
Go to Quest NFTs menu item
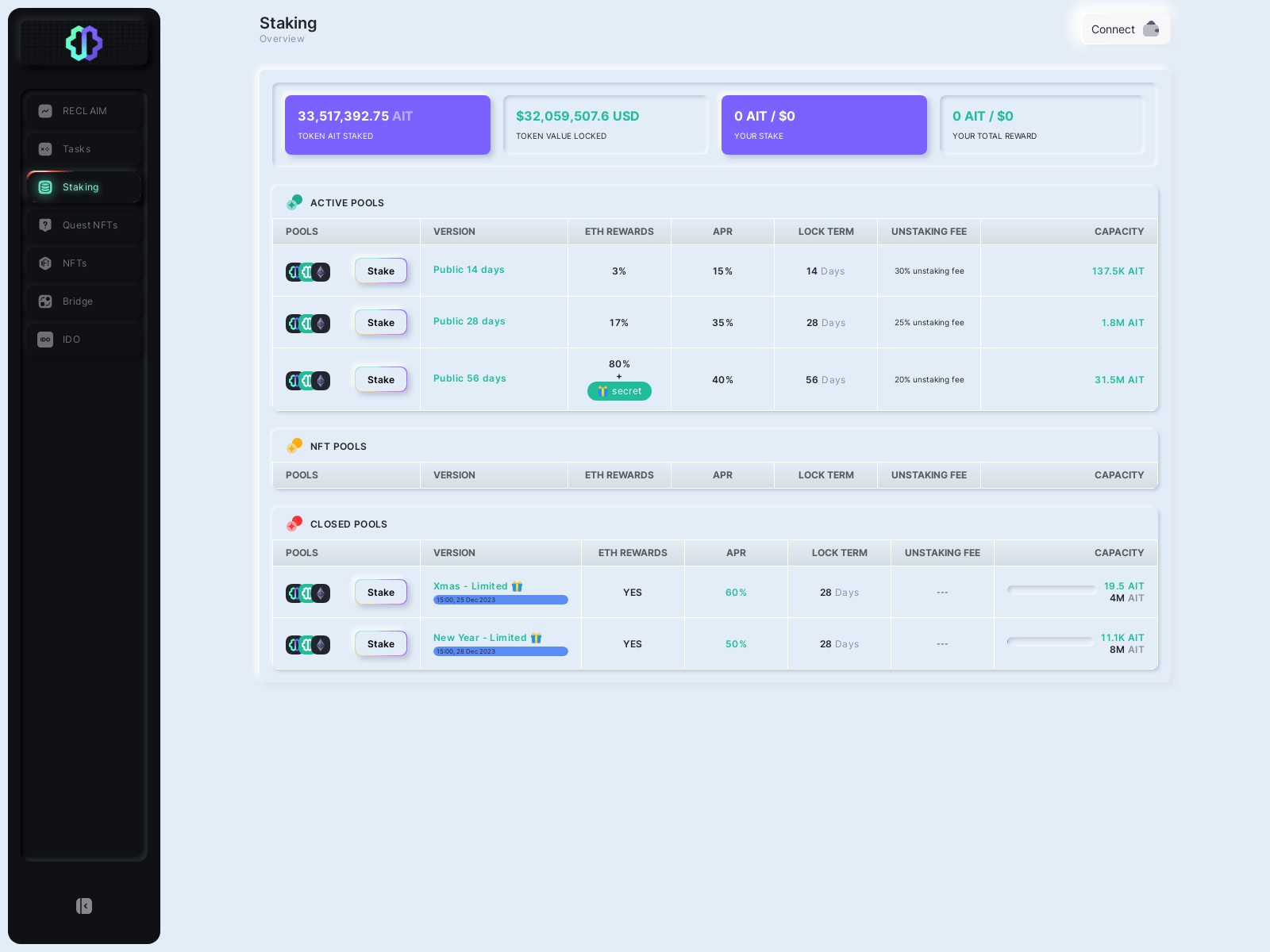(x=84, y=225)
